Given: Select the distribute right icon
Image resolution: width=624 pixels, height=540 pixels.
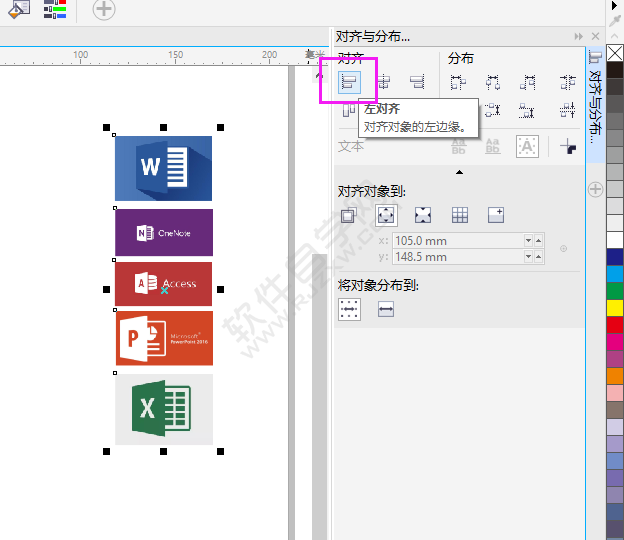Looking at the screenshot, I should coord(527,82).
